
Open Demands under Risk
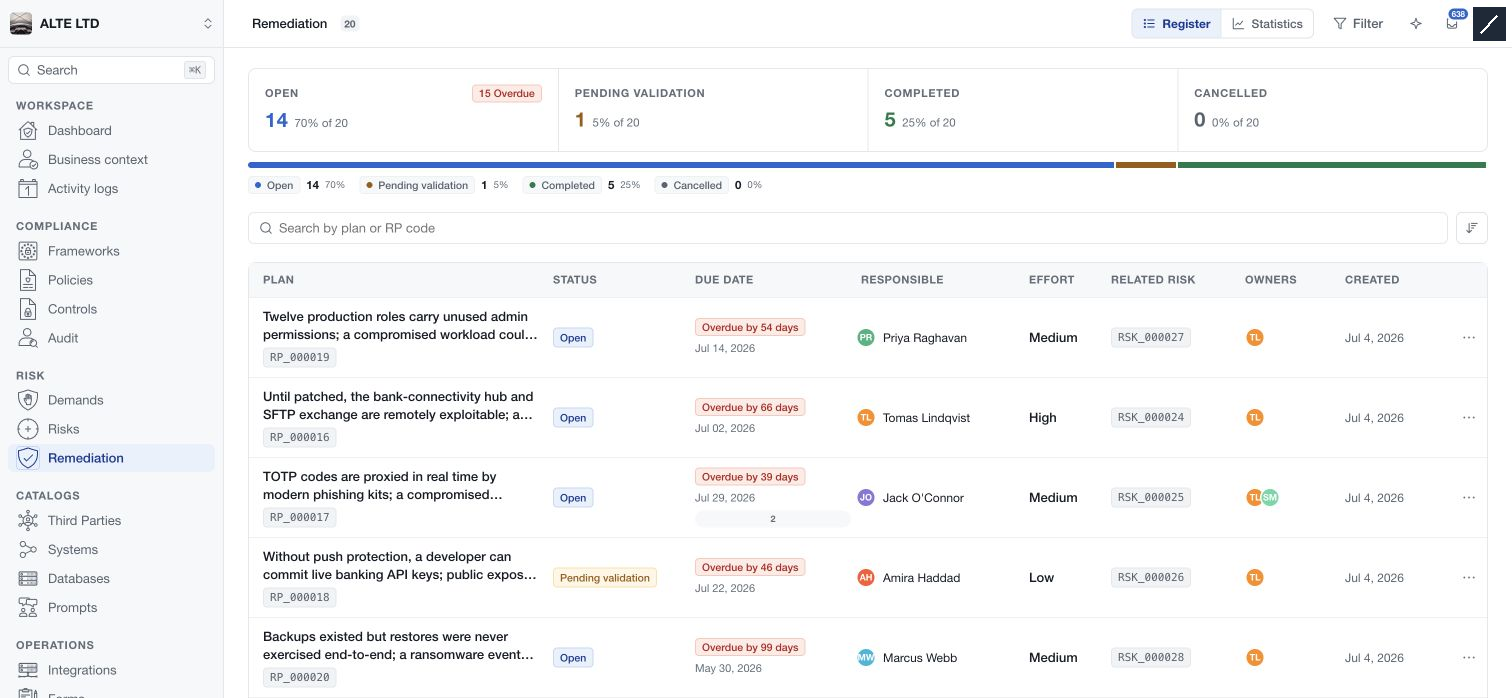111,400
